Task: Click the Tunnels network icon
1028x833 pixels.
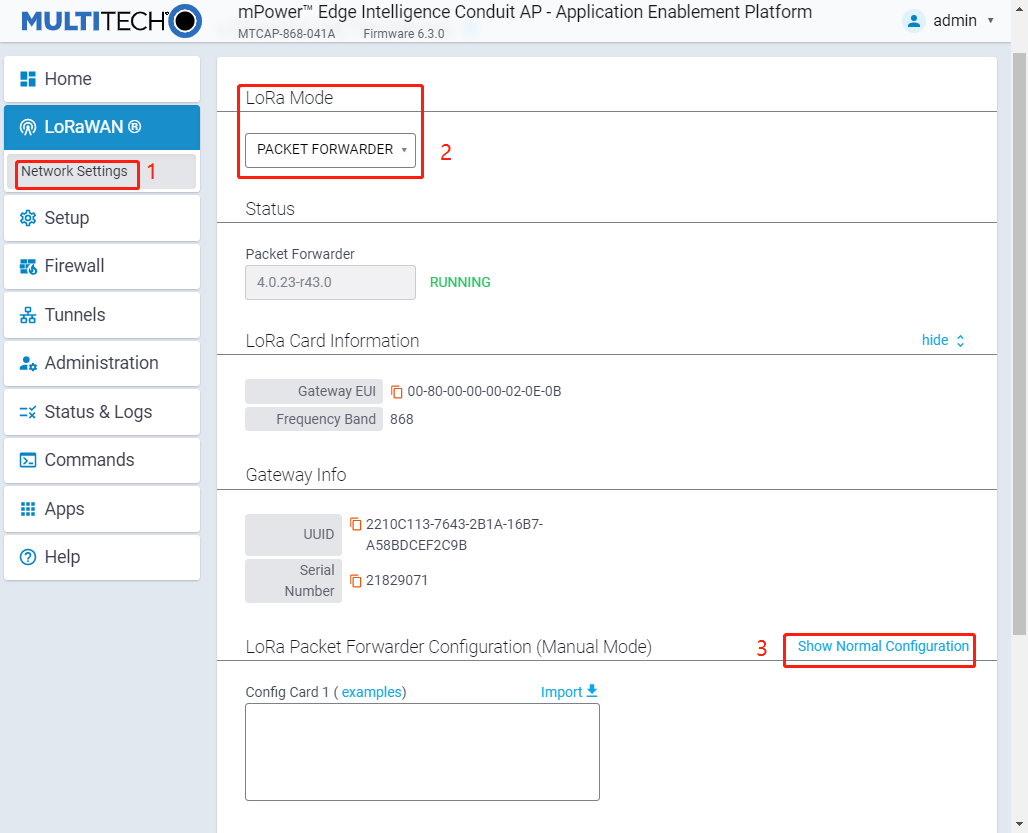Action: tap(28, 315)
